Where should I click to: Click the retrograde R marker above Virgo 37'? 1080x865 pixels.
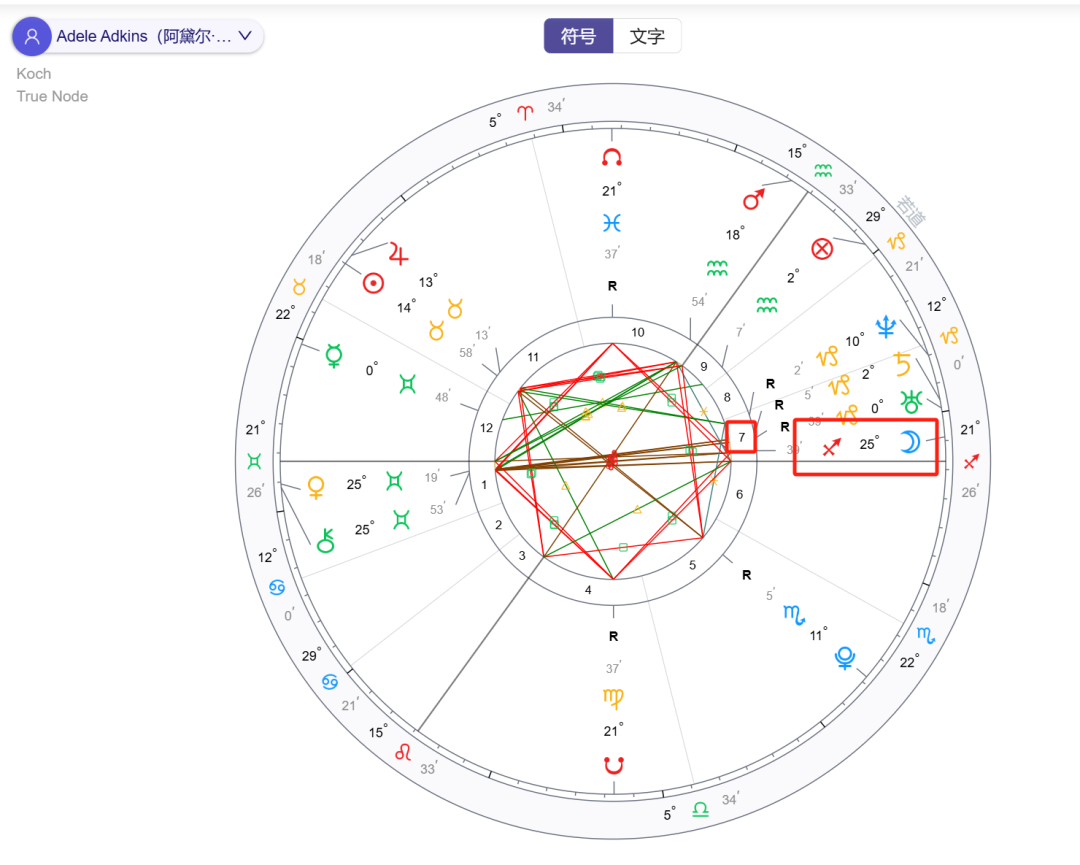coord(613,636)
